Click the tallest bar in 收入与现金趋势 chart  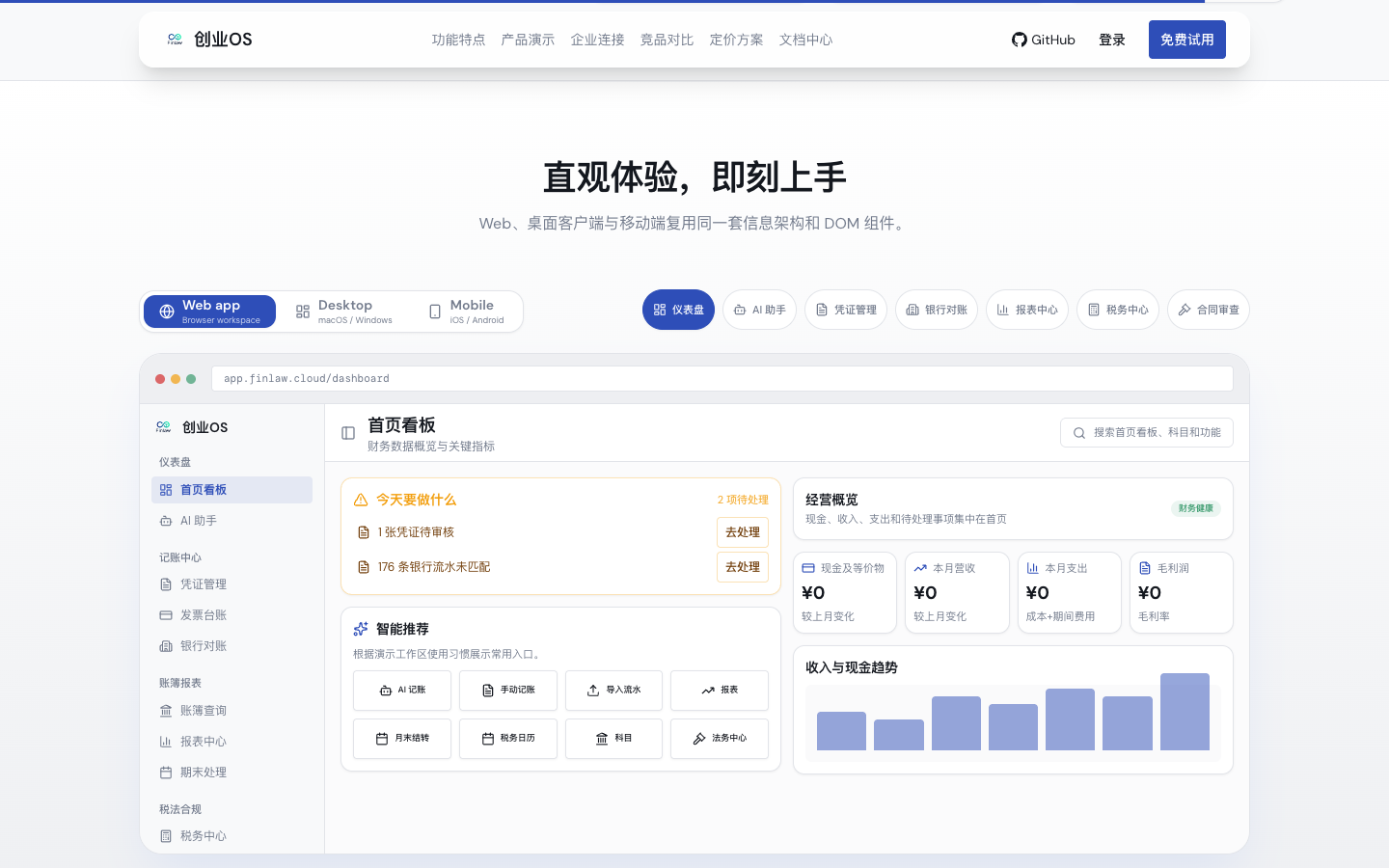click(x=1185, y=712)
